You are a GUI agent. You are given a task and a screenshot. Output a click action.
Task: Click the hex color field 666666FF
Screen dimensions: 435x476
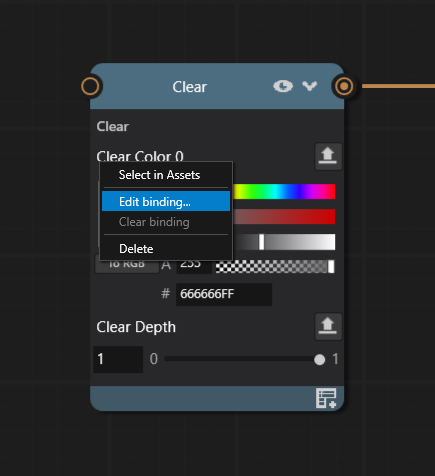point(224,294)
